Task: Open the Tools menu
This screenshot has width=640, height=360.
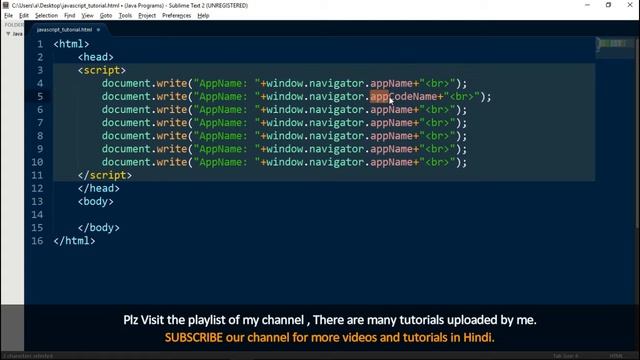Action: tap(125, 16)
